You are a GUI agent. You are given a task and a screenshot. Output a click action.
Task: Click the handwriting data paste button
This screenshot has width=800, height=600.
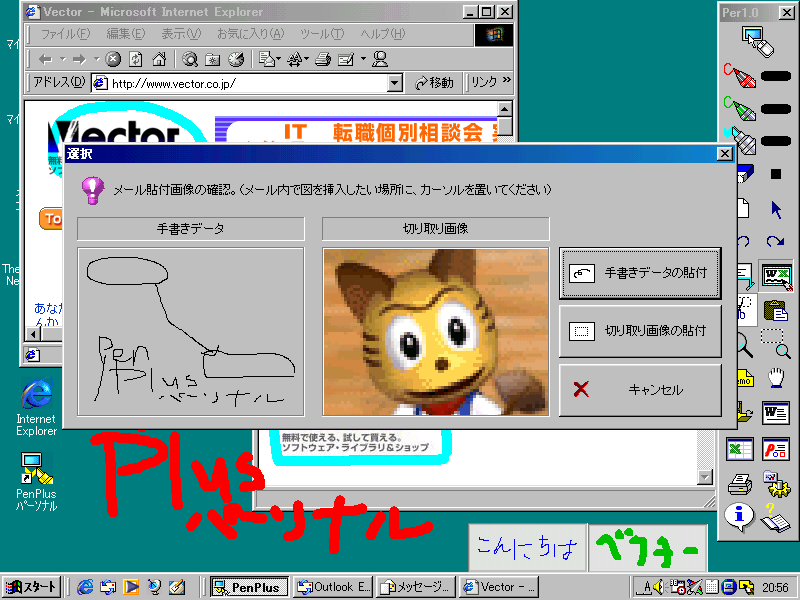[640, 273]
